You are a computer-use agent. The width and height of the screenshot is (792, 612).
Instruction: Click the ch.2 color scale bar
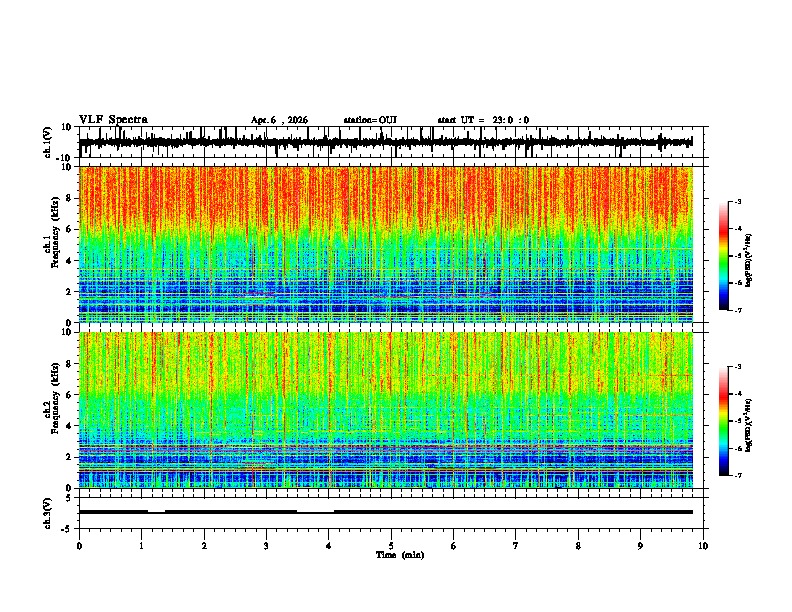(x=723, y=421)
